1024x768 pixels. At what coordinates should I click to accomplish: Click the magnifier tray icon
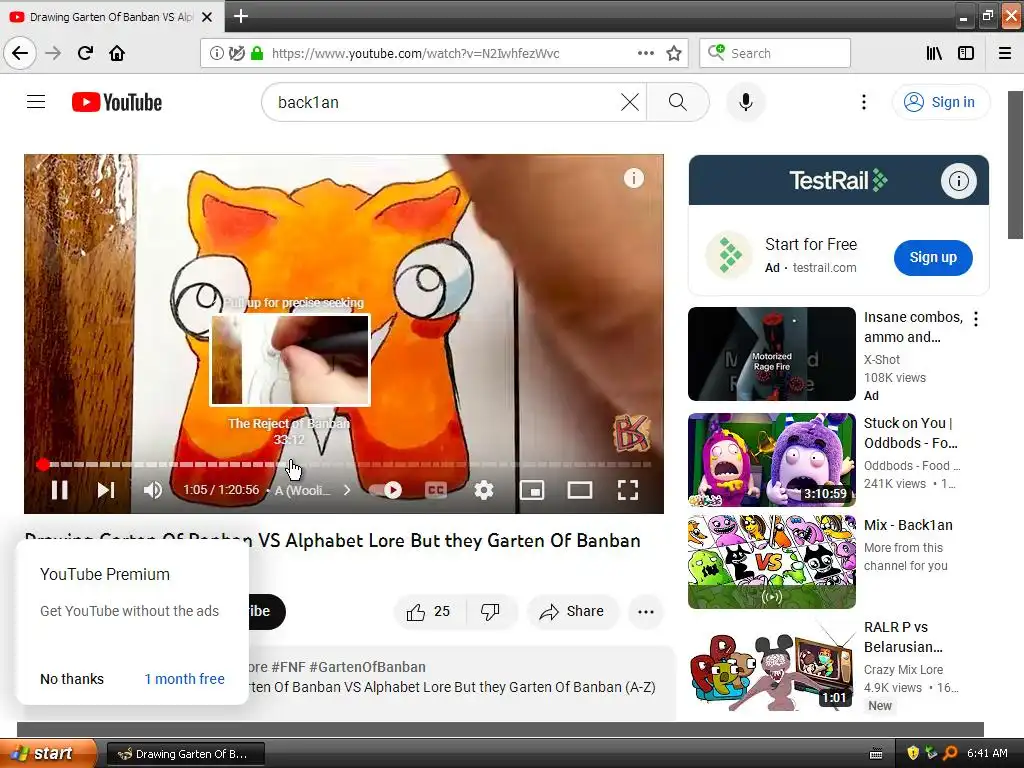pos(950,753)
